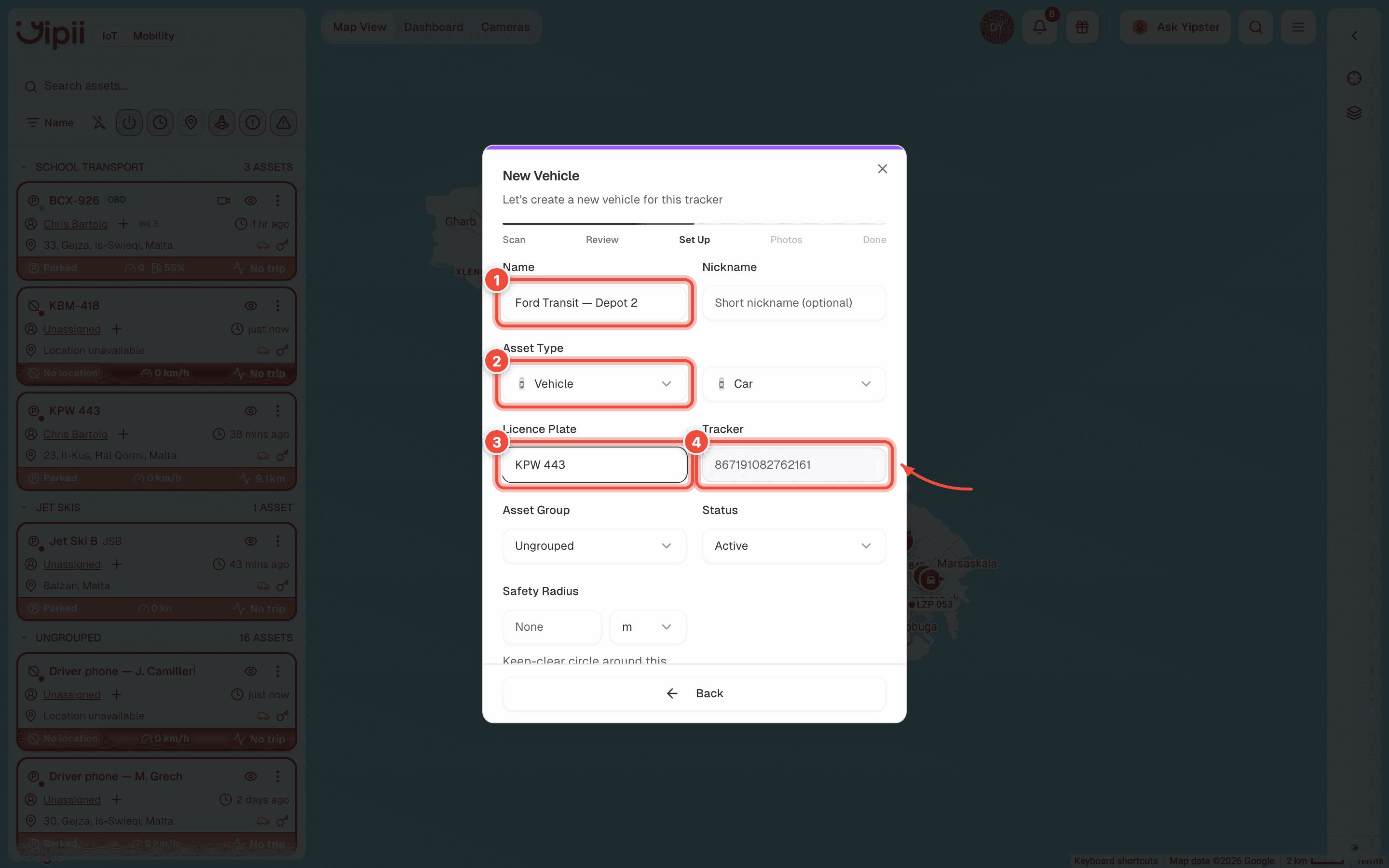Switch to Cameras tab
The width and height of the screenshot is (1389, 868).
505,27
